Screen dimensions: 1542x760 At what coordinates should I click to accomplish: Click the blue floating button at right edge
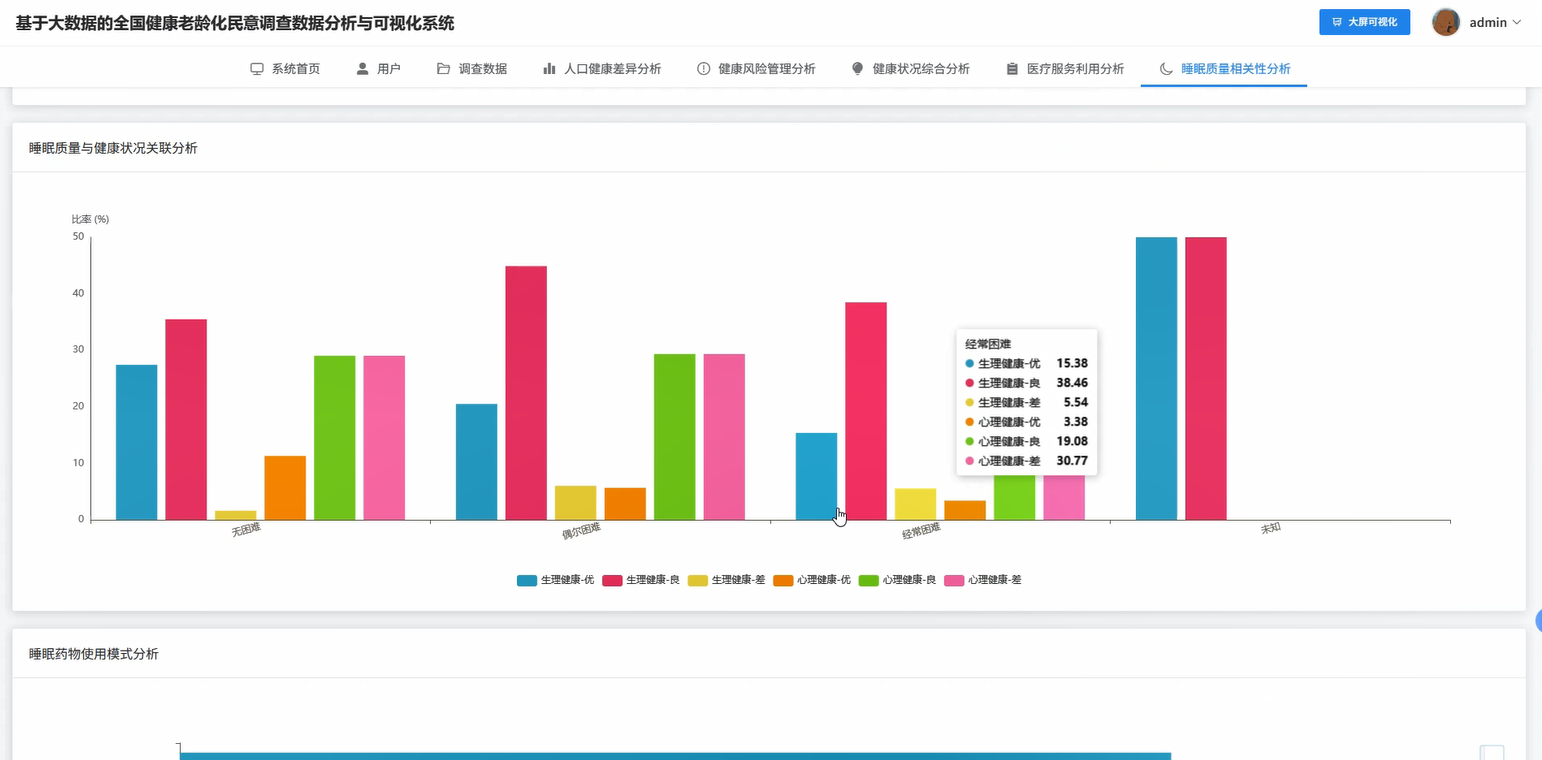tap(1539, 620)
